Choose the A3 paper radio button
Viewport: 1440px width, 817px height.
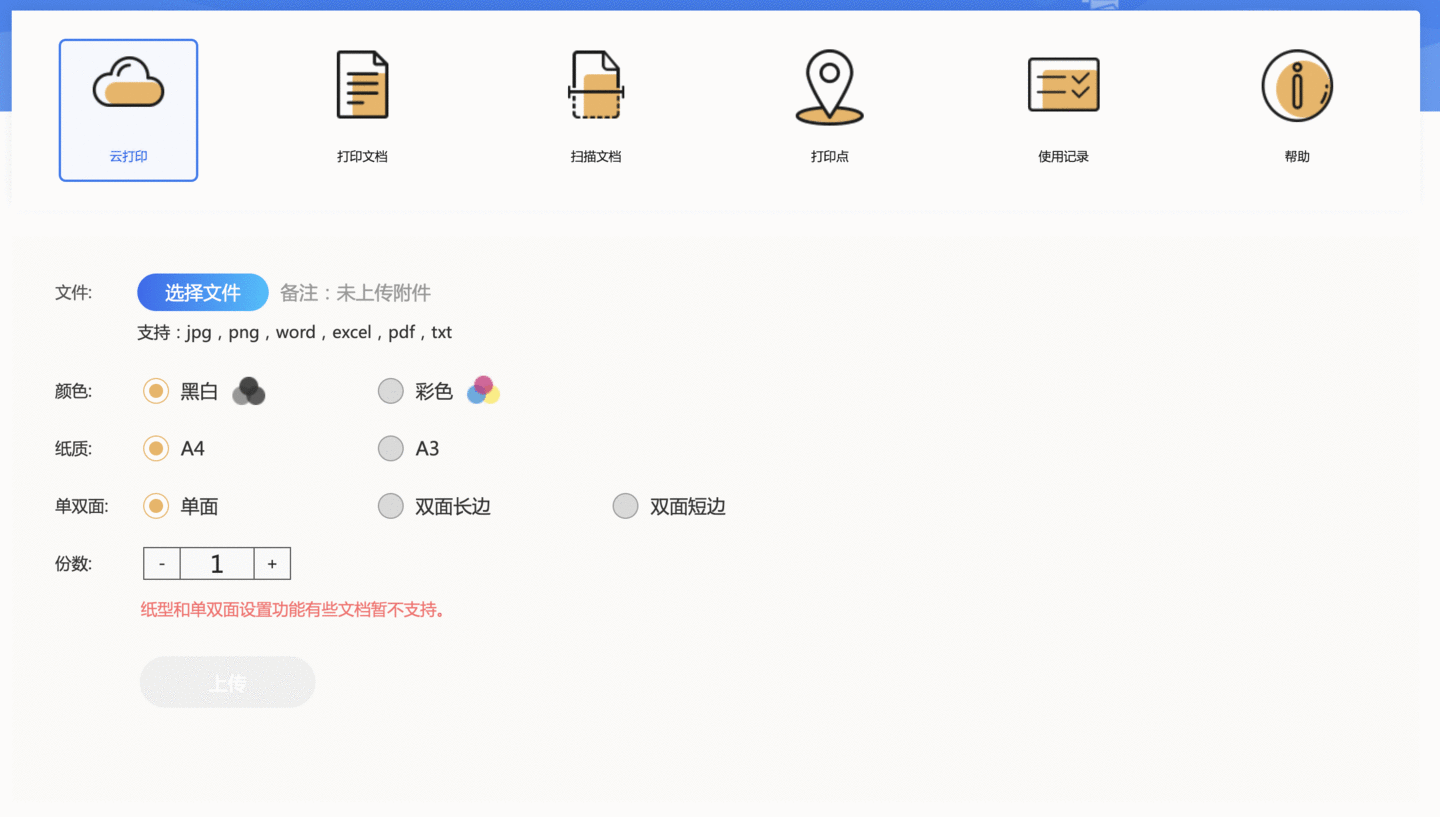pyautogui.click(x=390, y=449)
